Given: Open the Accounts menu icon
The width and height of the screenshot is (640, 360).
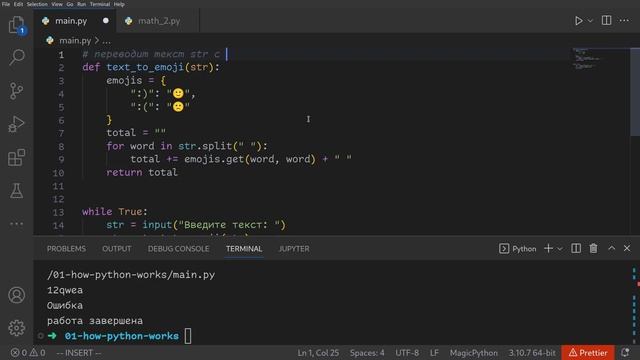Looking at the screenshot, I should 16,295.
